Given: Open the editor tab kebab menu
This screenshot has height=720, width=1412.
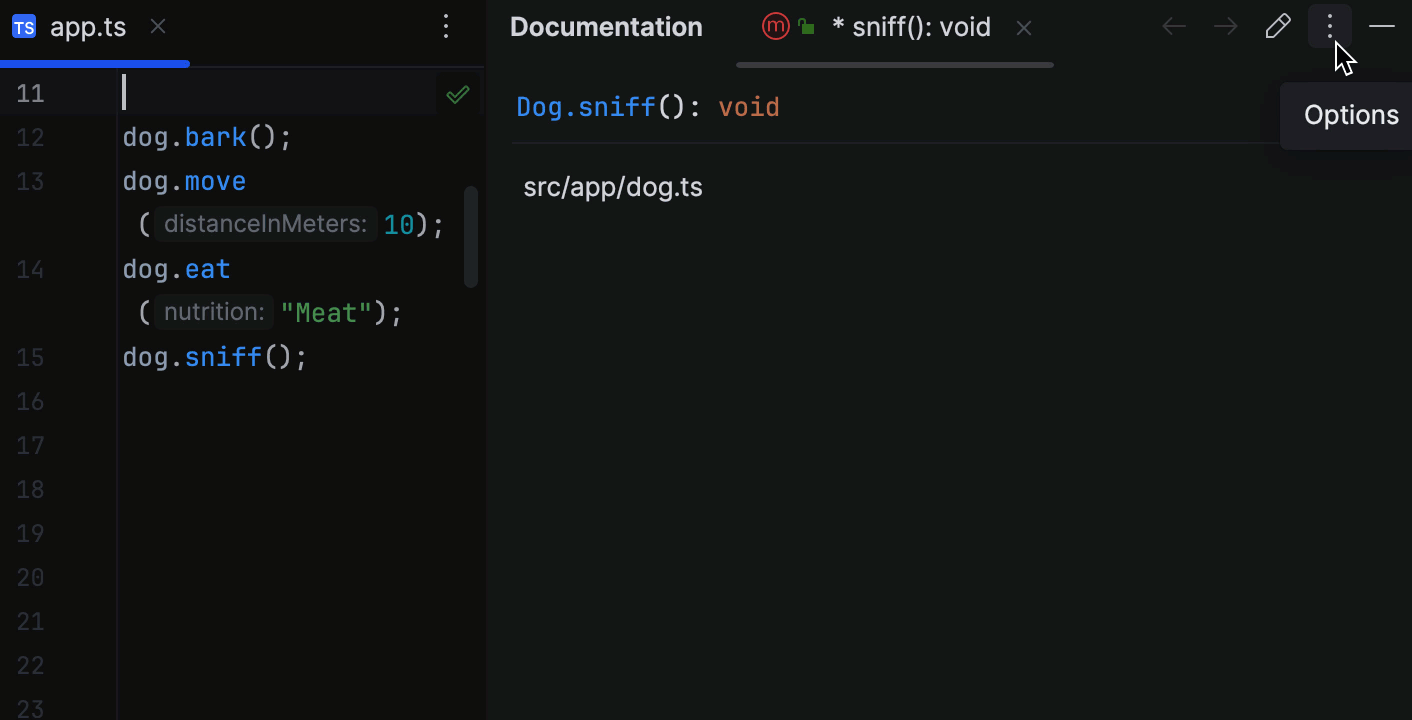Looking at the screenshot, I should pos(446,27).
